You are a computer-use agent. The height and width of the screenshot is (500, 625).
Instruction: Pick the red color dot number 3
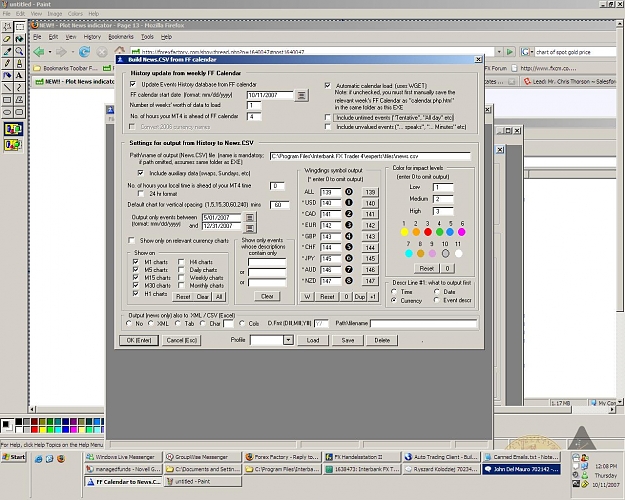click(x=428, y=232)
